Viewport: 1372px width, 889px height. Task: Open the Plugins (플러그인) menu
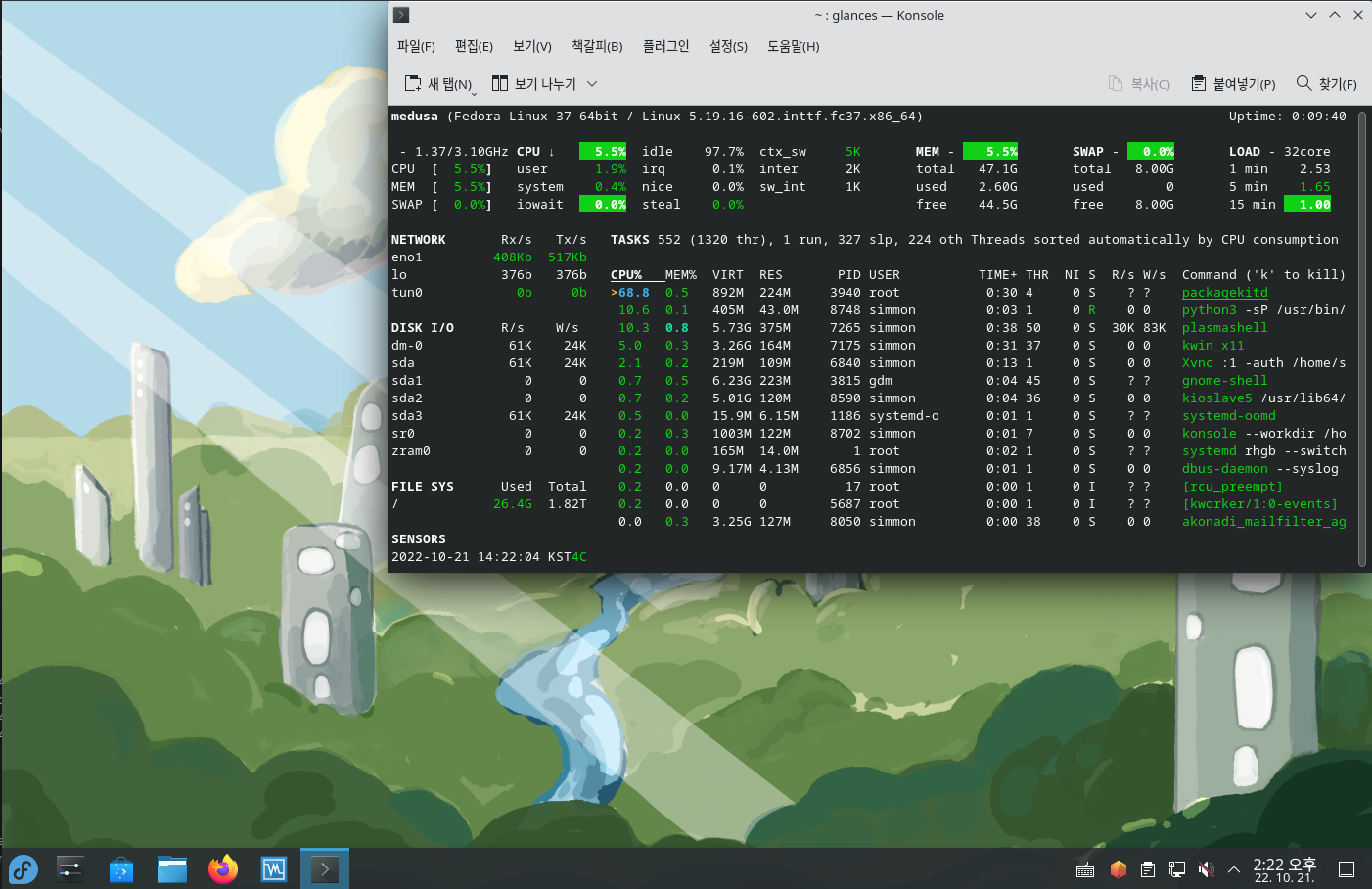[x=665, y=46]
